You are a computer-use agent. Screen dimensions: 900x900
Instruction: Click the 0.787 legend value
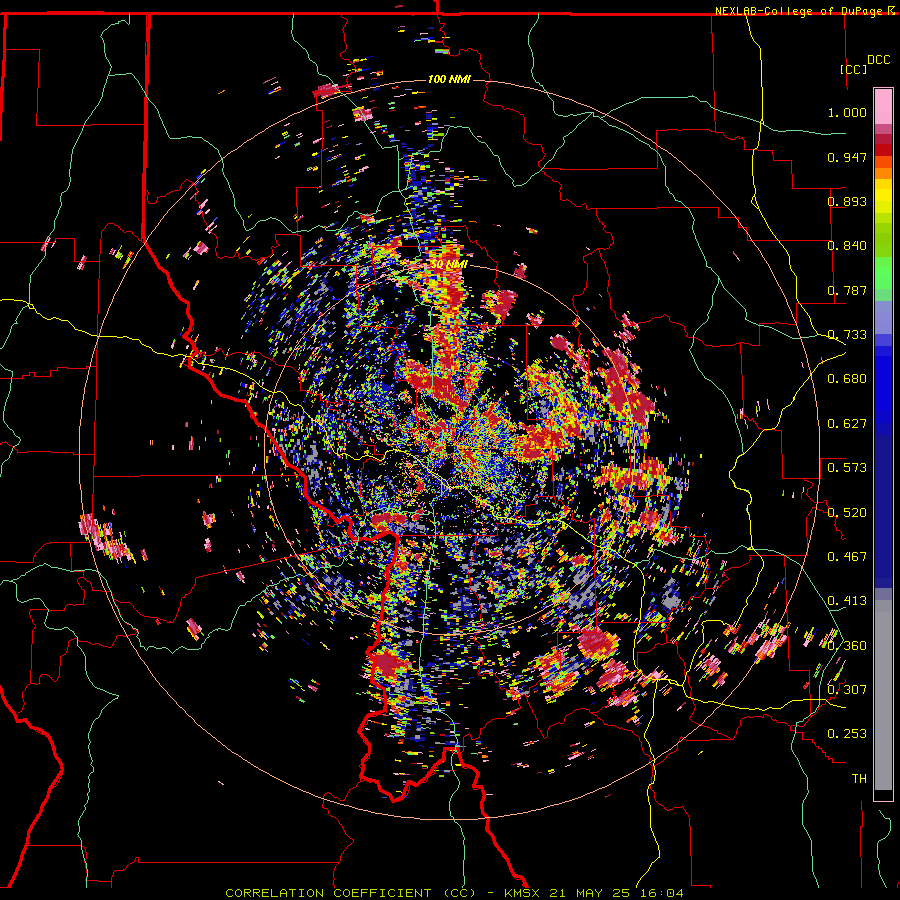pos(847,290)
